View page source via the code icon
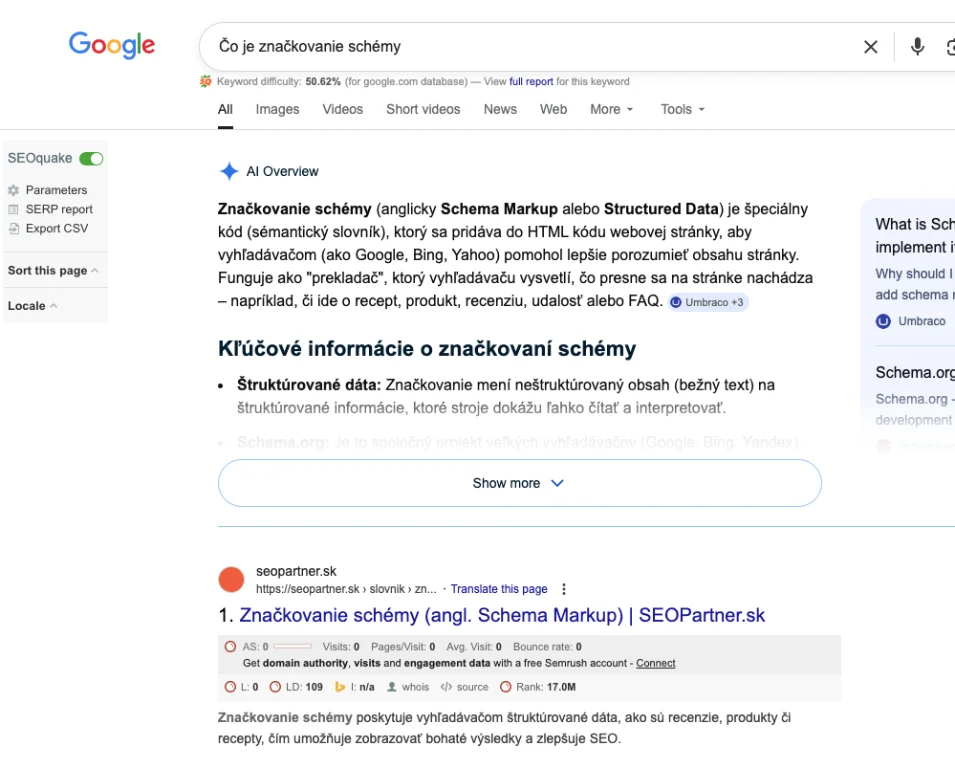 click(x=446, y=687)
